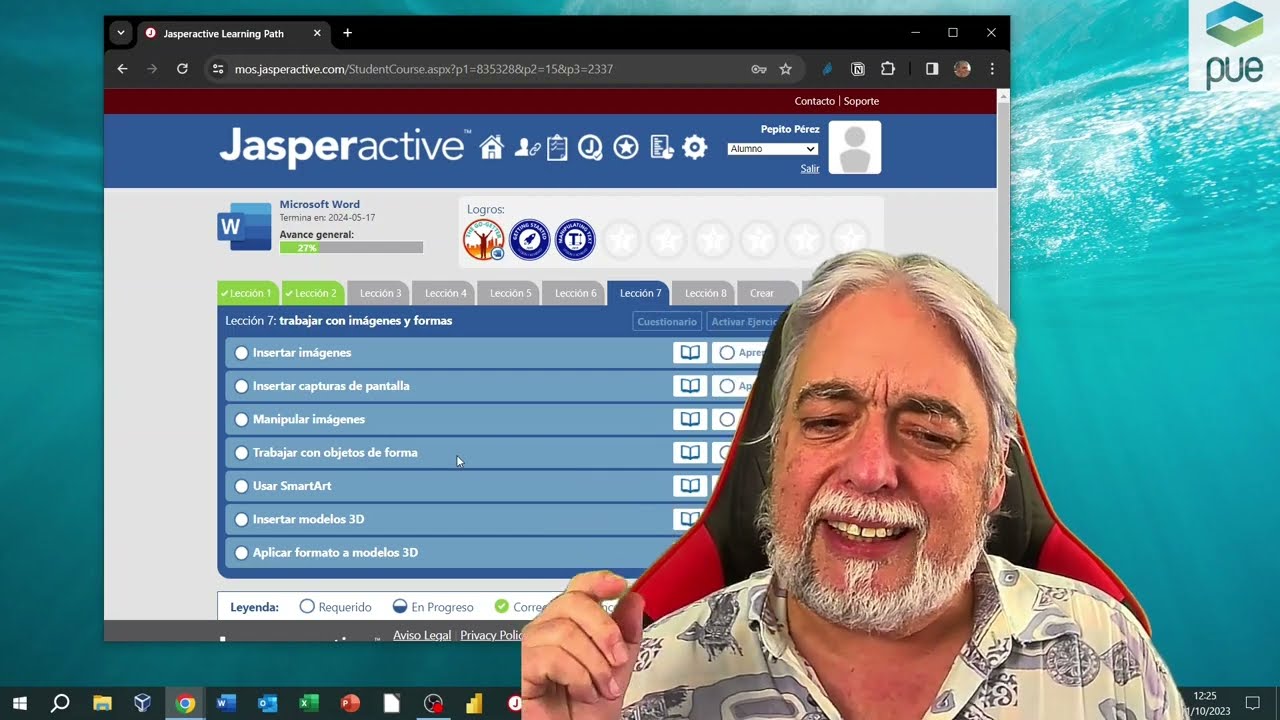
Task: Switch to Lección 8 tab
Action: 705,293
